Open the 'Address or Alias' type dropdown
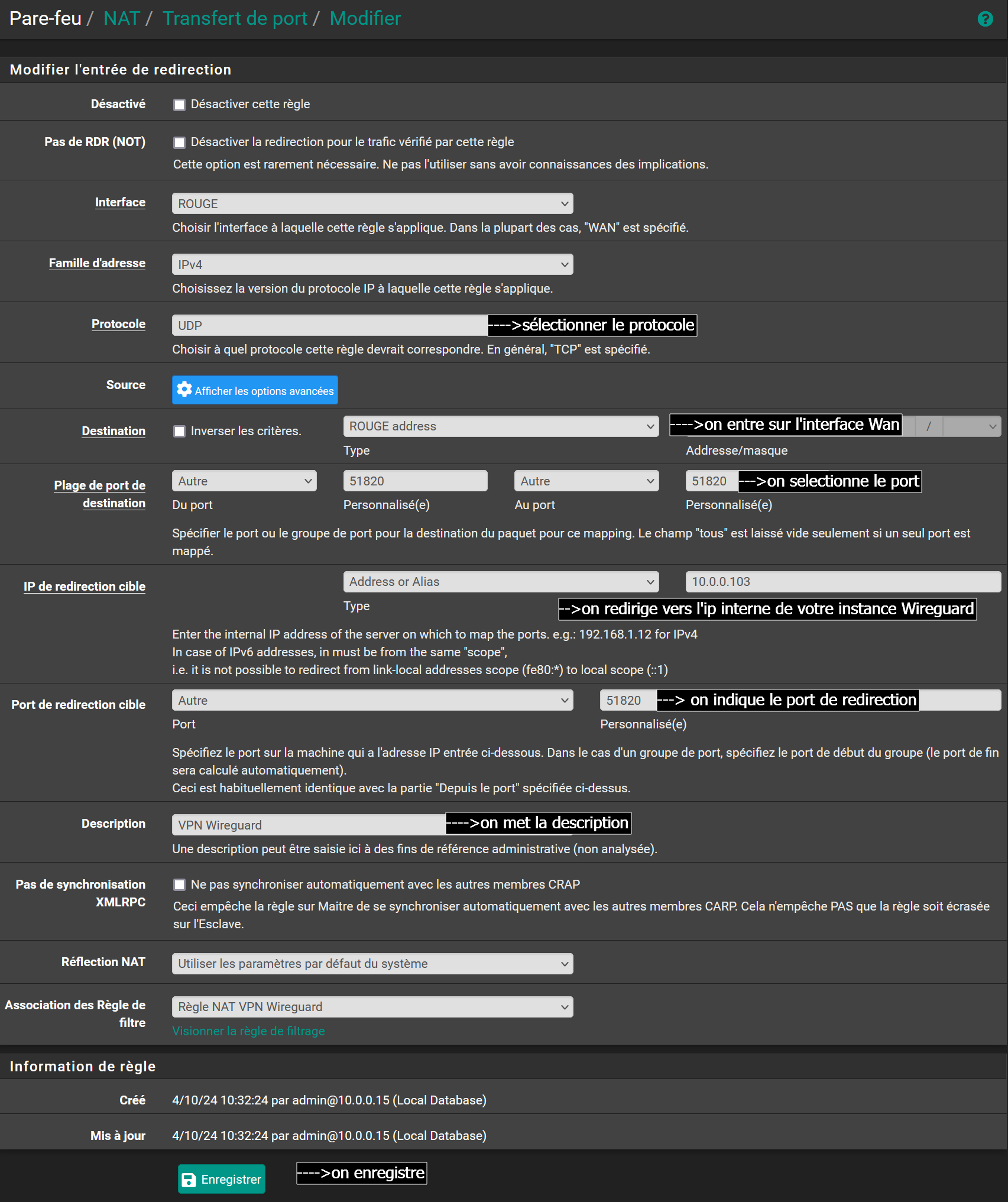 pos(501,582)
